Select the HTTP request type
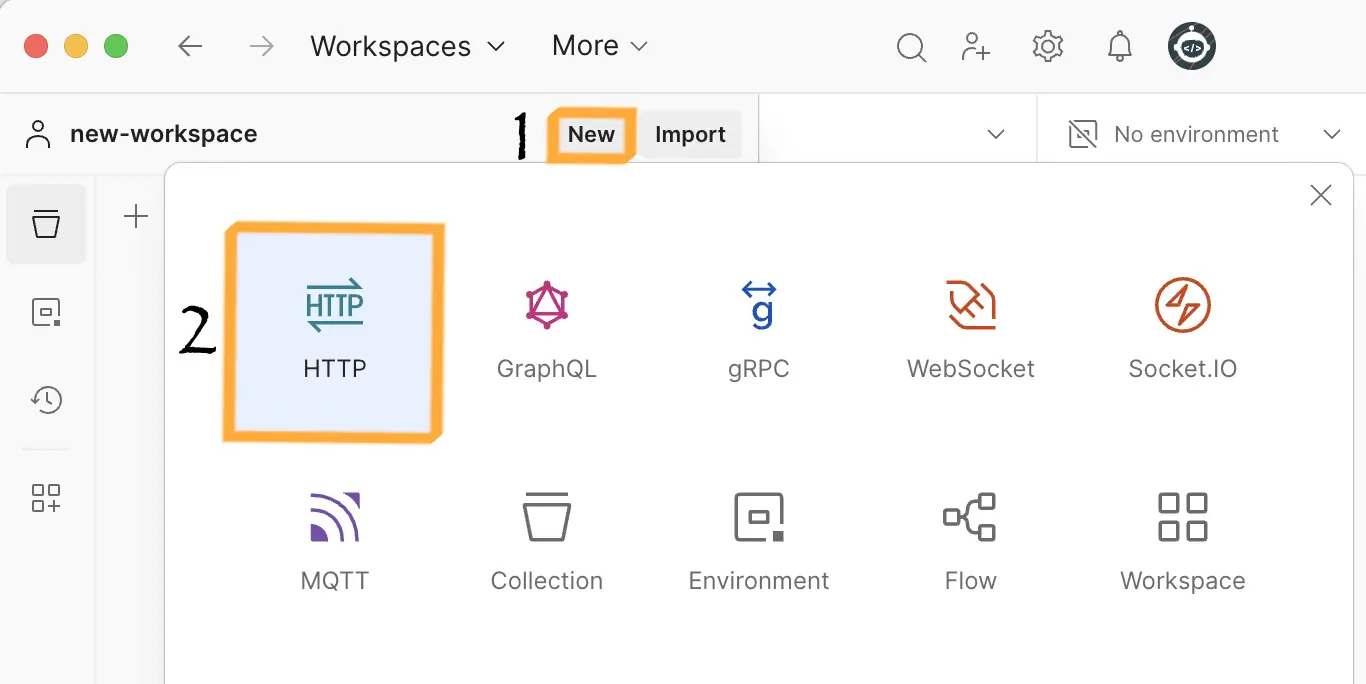 pyautogui.click(x=334, y=331)
